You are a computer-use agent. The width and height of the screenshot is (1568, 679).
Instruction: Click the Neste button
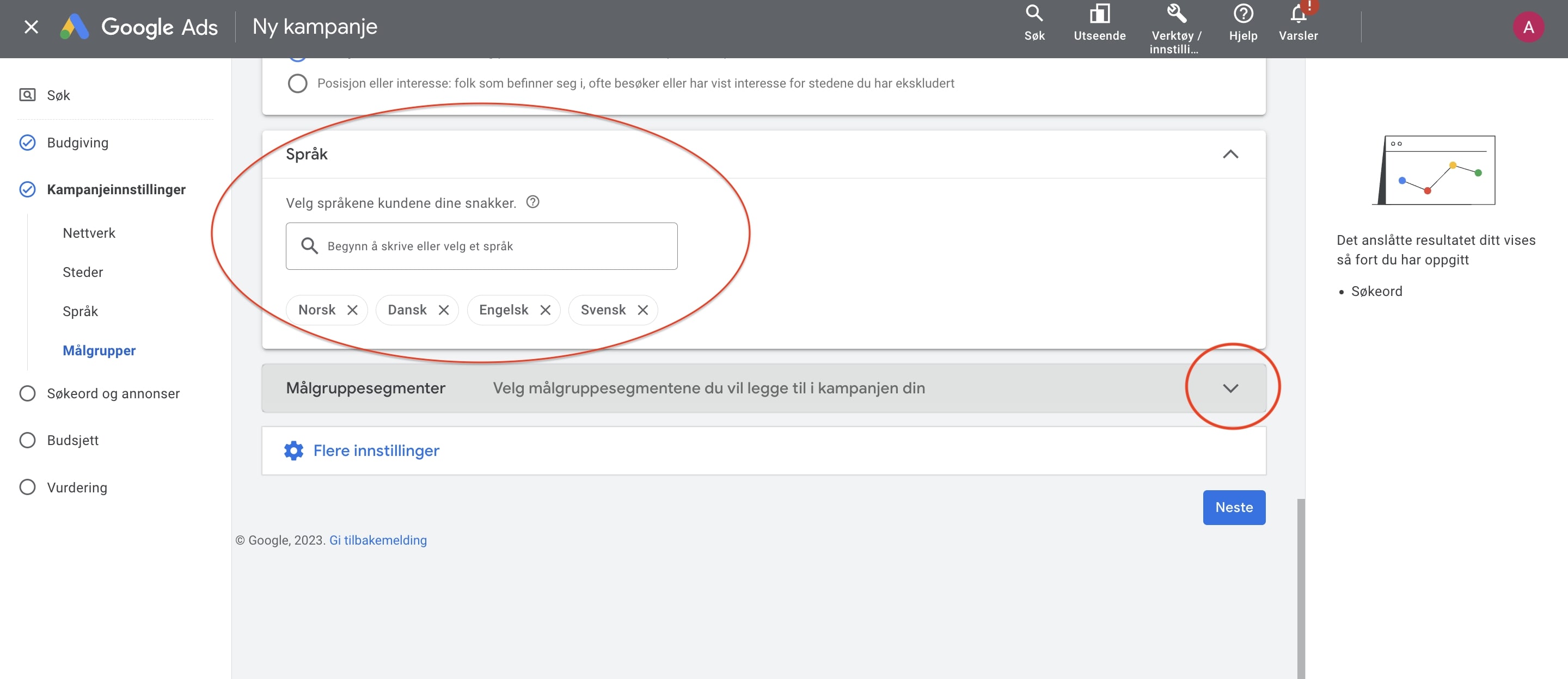(x=1234, y=507)
